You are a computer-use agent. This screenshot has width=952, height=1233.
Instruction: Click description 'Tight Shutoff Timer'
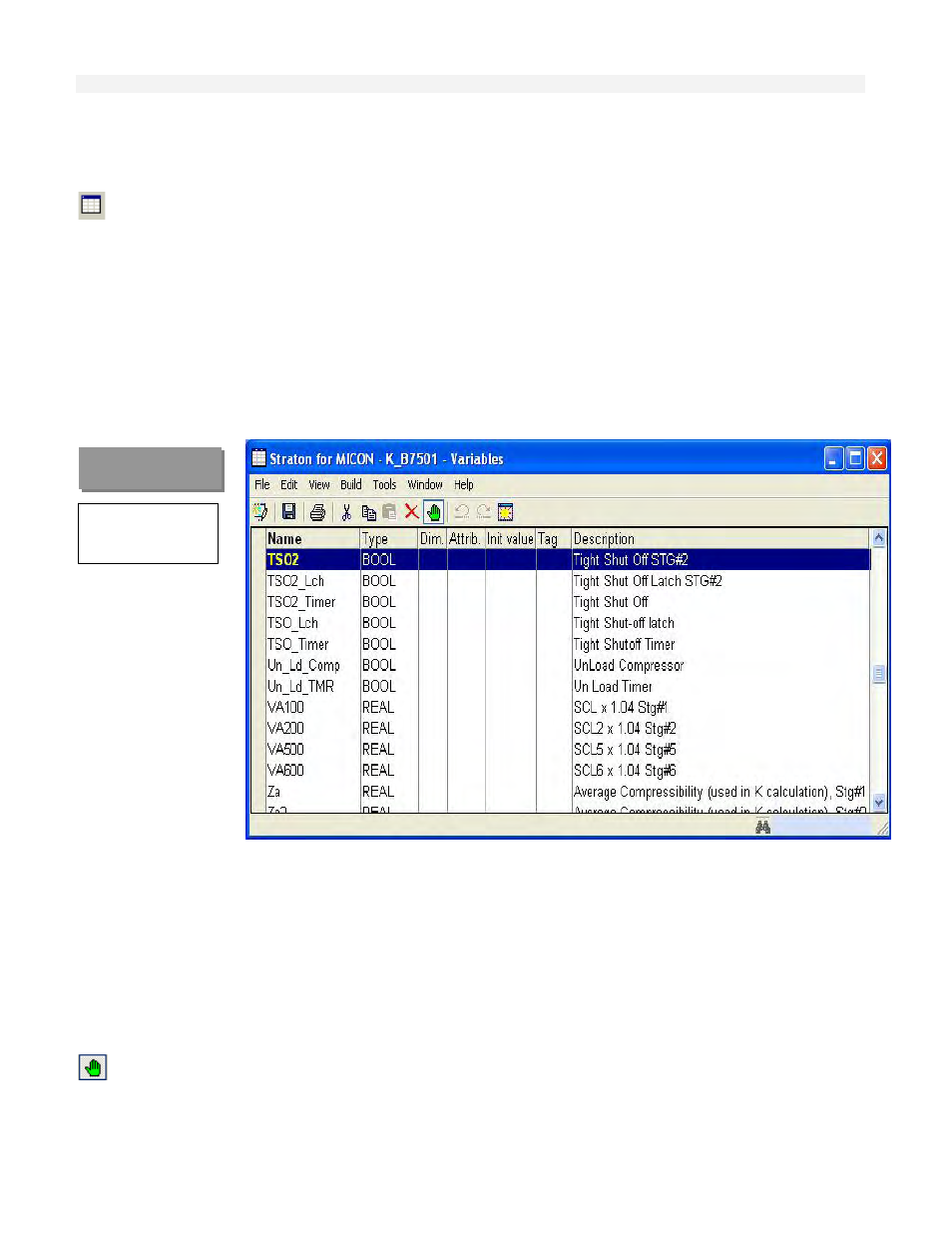(624, 644)
